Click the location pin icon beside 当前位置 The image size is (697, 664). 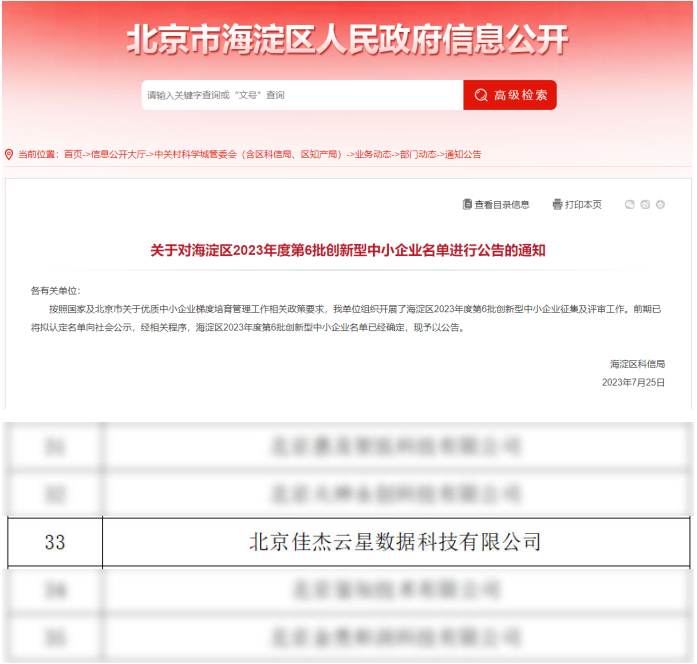tap(8, 155)
